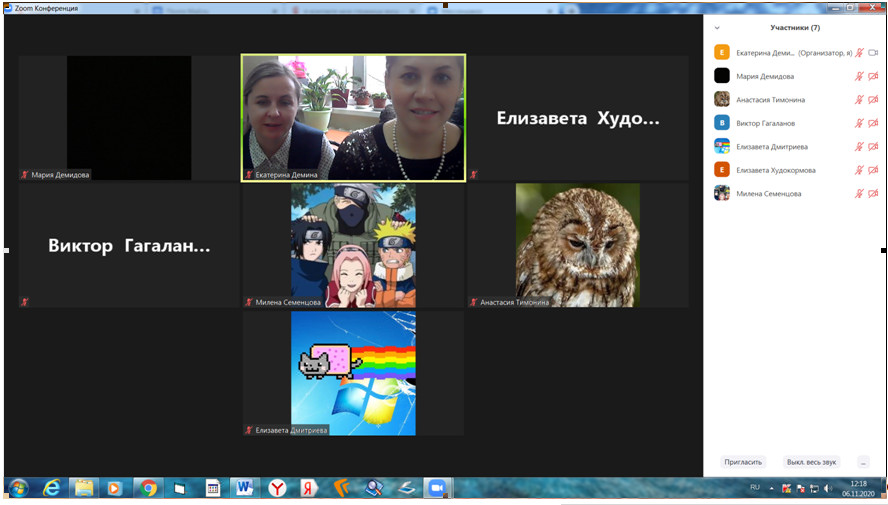
Task: Click the camera-off icon for Анастасия Тимонина
Action: pyautogui.click(x=873, y=100)
